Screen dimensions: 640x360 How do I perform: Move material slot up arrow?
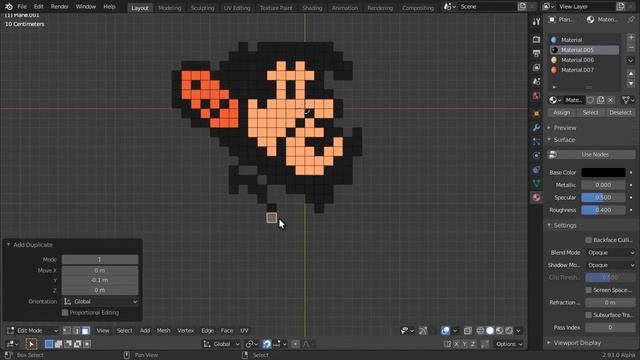[631, 74]
